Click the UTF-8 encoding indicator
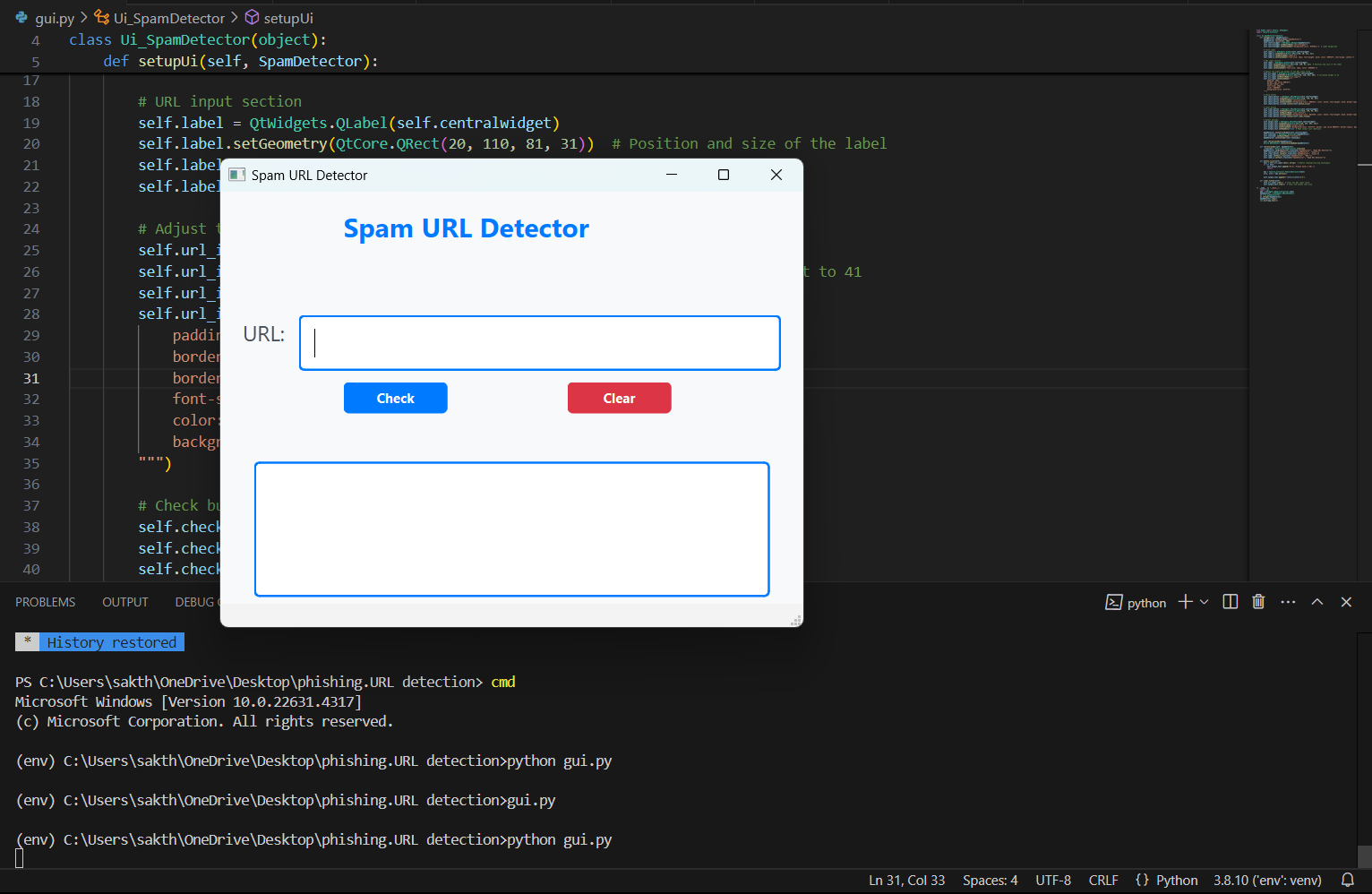1372x894 pixels. pos(1053,881)
